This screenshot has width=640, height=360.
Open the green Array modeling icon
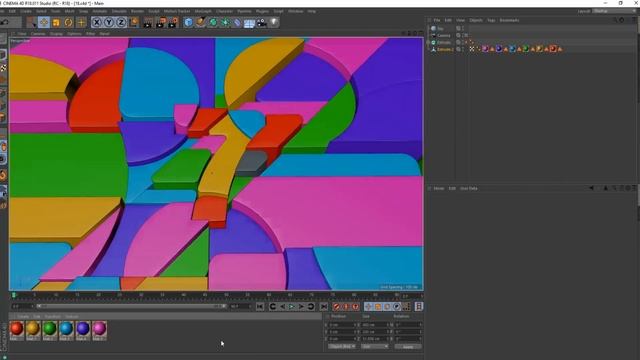[225, 22]
